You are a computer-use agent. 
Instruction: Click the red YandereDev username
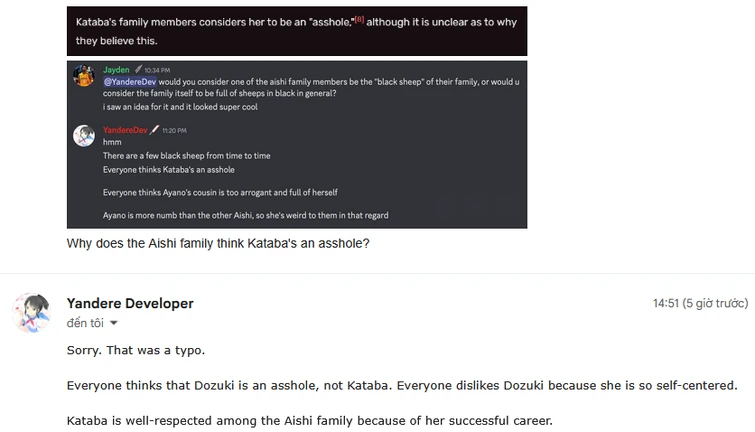click(125, 130)
